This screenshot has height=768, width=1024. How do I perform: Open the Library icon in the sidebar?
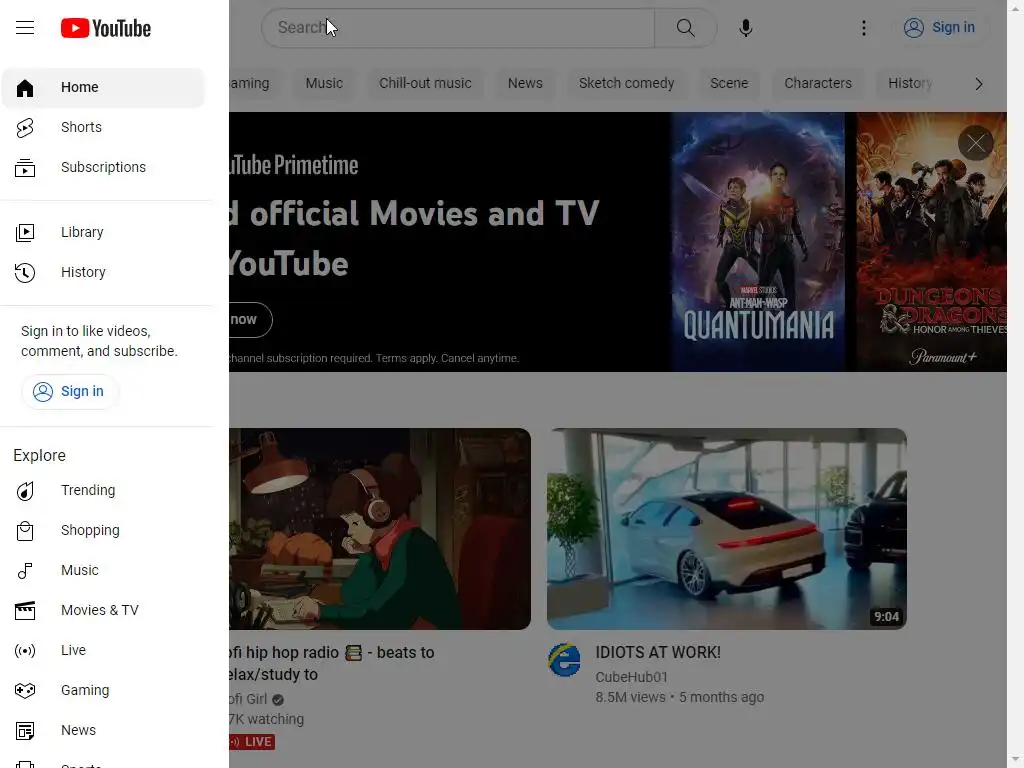click(x=25, y=232)
